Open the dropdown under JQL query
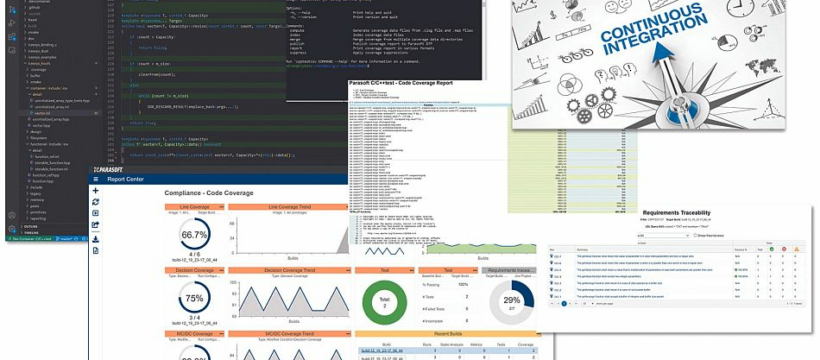 tap(664, 235)
